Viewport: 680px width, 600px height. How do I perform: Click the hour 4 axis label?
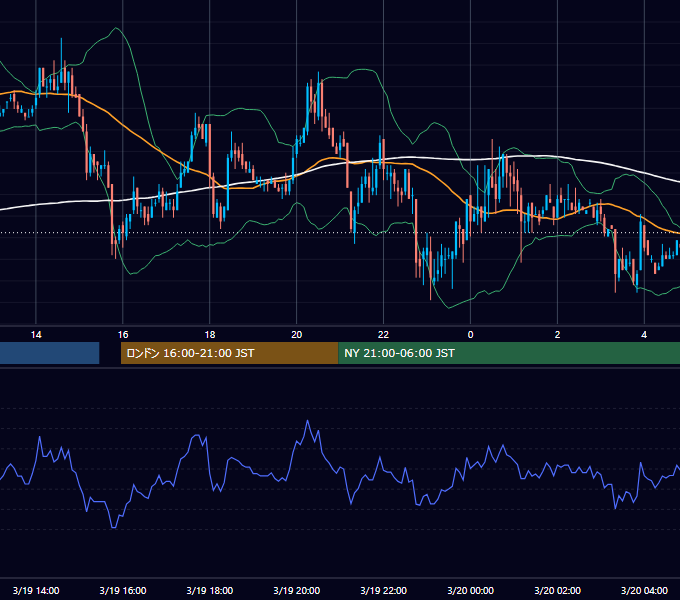tap(644, 335)
